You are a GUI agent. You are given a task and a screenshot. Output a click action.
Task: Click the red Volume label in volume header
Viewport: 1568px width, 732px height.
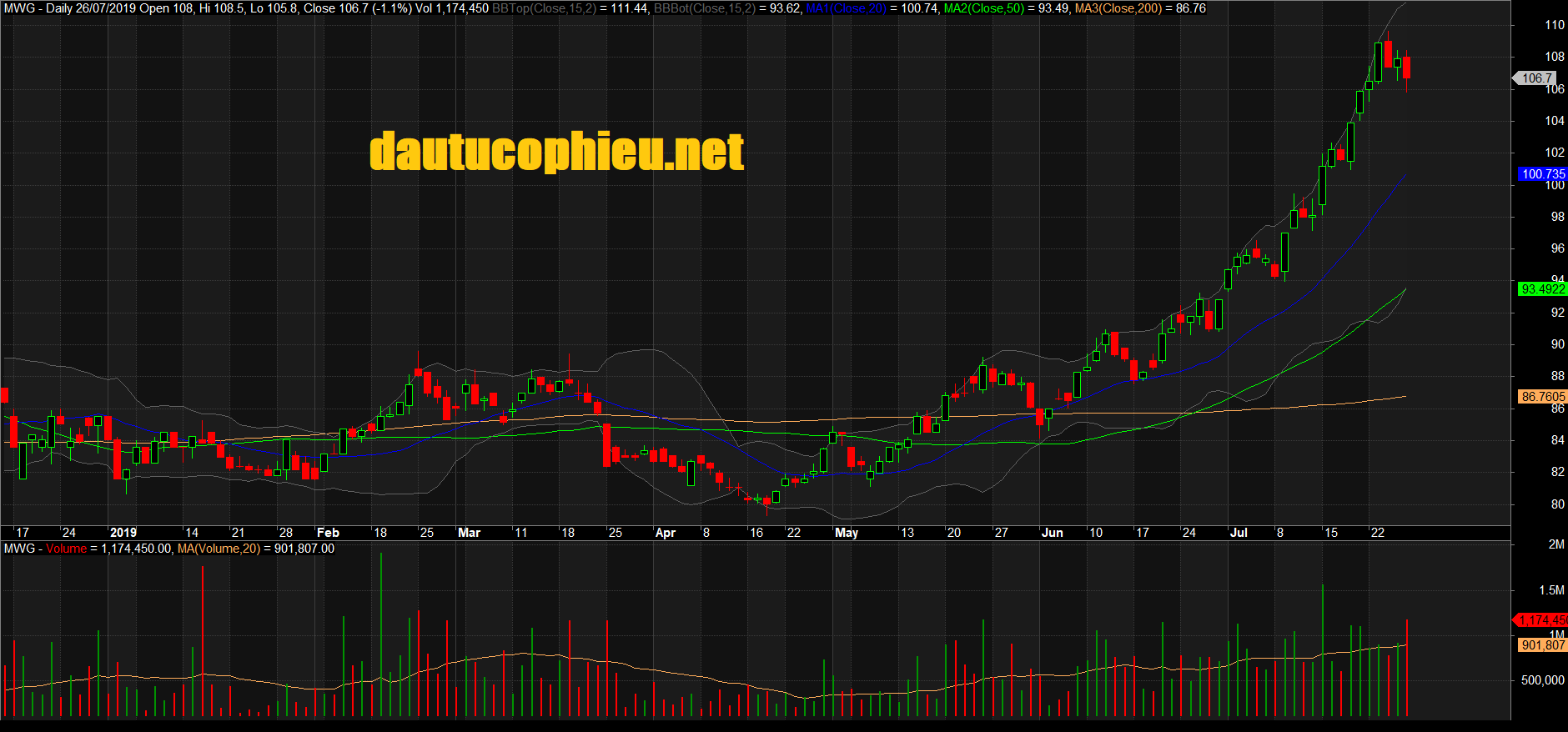[x=66, y=549]
